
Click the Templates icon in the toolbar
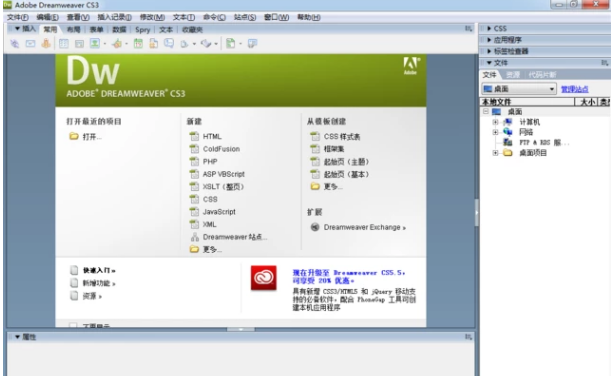tap(230, 44)
